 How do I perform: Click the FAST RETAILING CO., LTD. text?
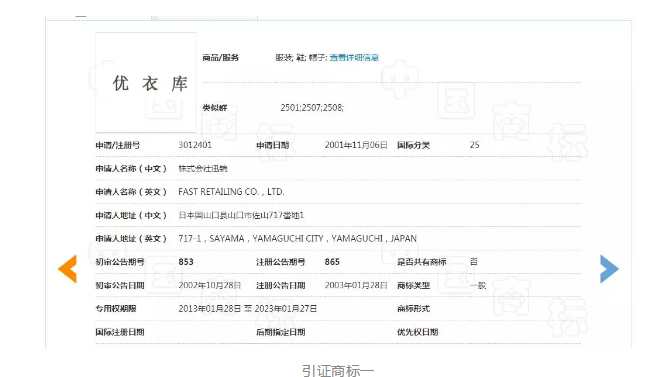click(x=231, y=192)
